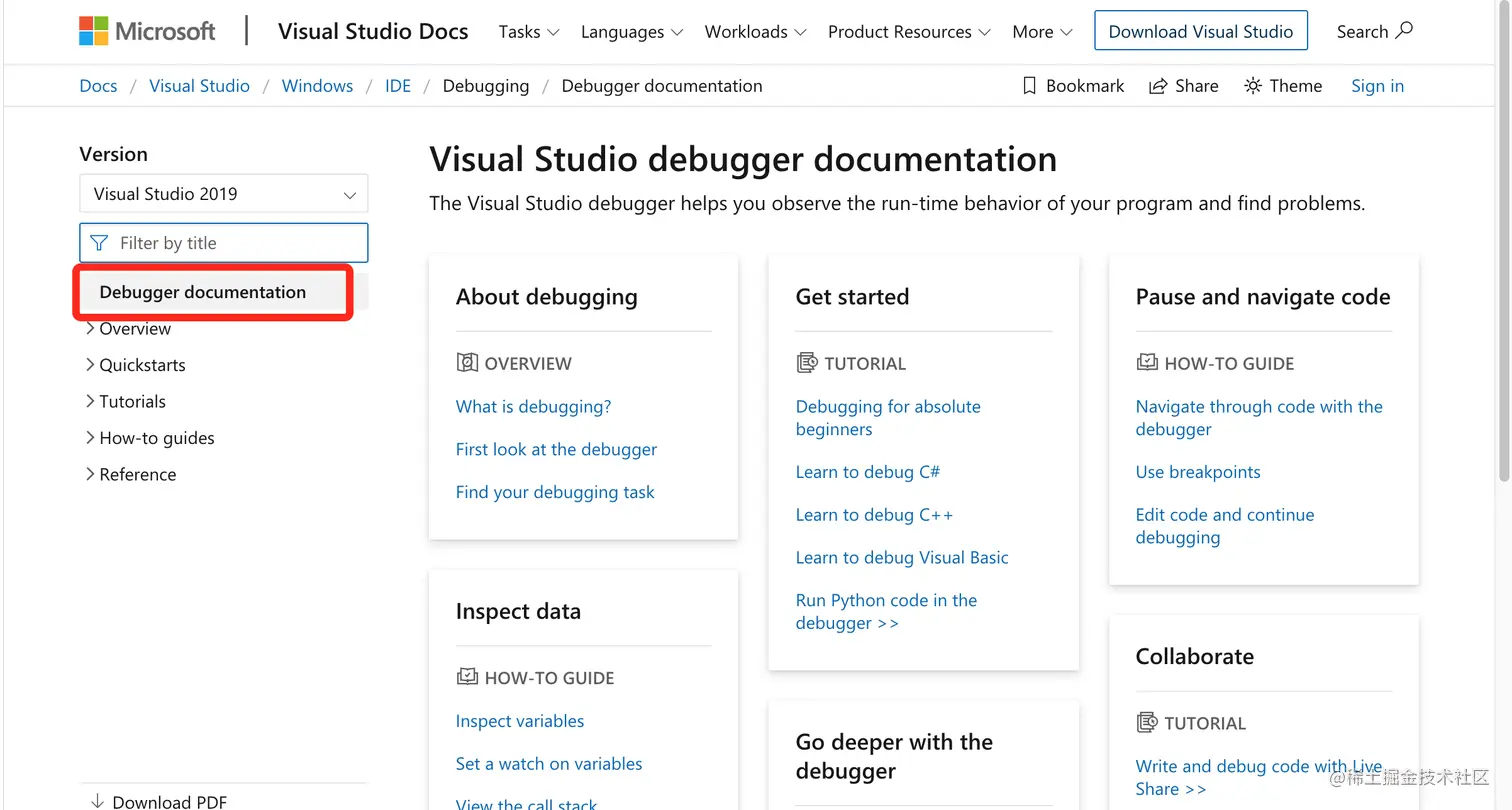The image size is (1512, 810).
Task: Go to Windows breadcrumb
Action: [317, 86]
